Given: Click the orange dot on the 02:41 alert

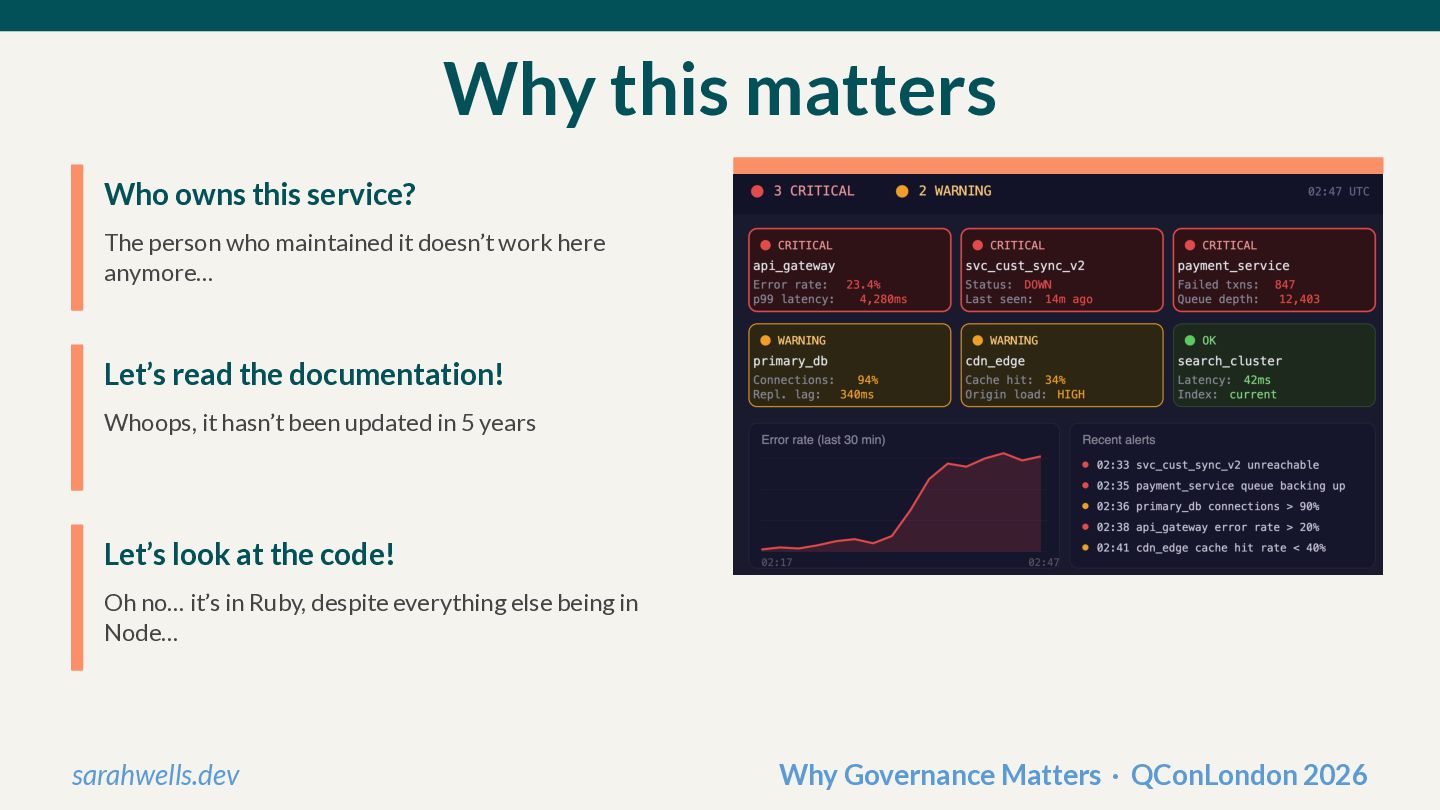Looking at the screenshot, I should 1086,548.
